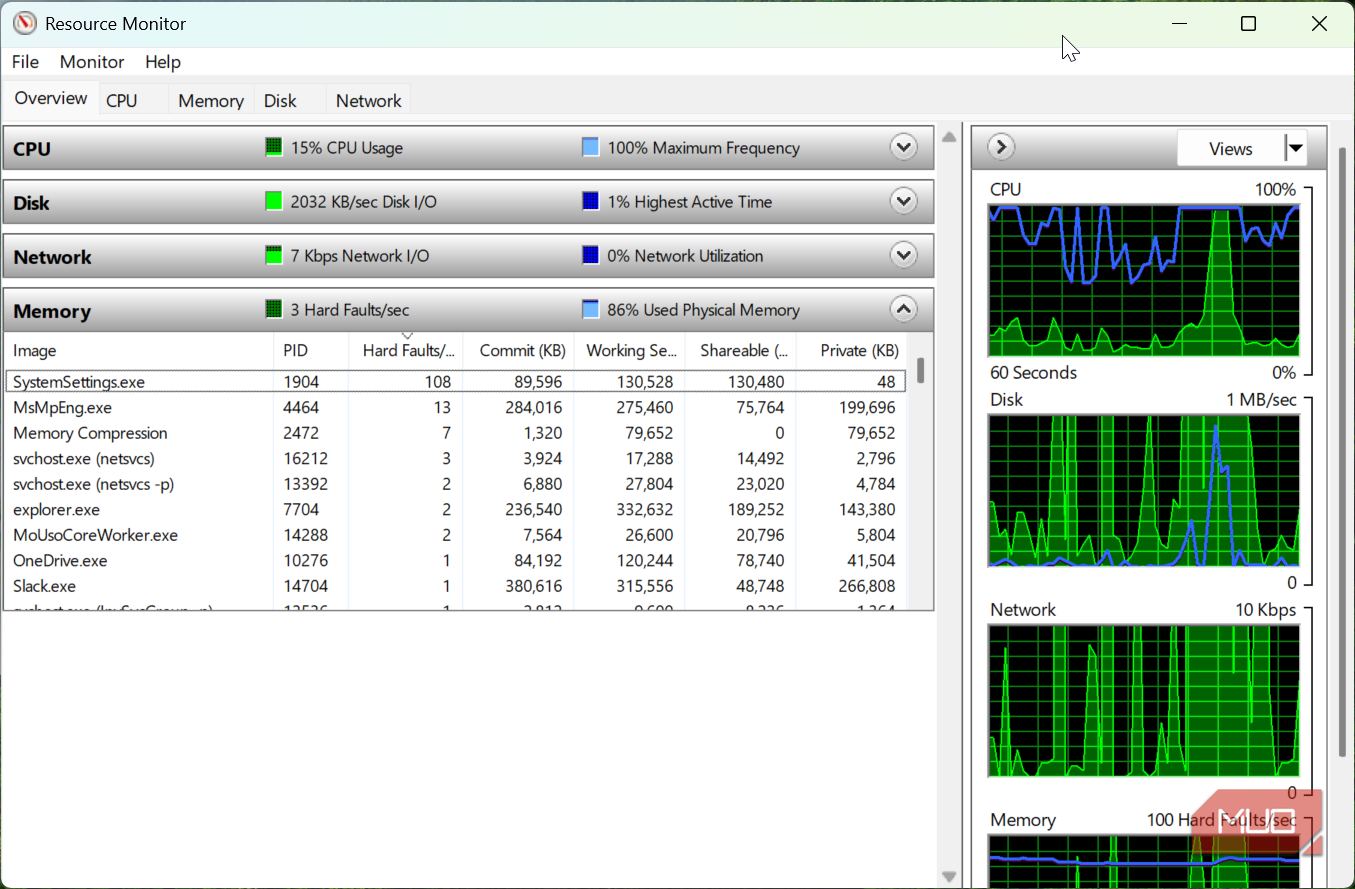Viewport: 1355px width, 889px height.
Task: Open the Views dropdown arrow
Action: [x=1296, y=149]
